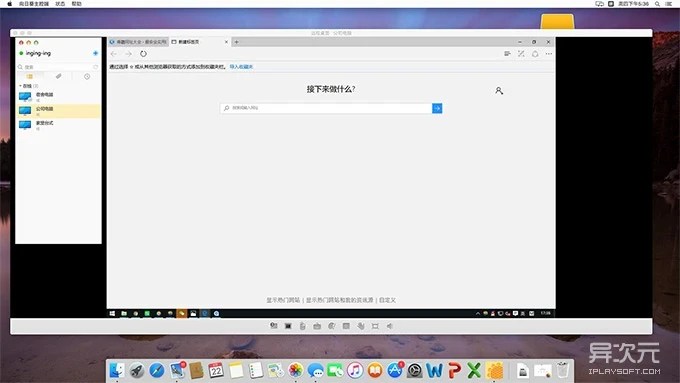Click the fullscreen frame icon in remote toolbar
Screen dimensions: 680x383
[x=375, y=326]
